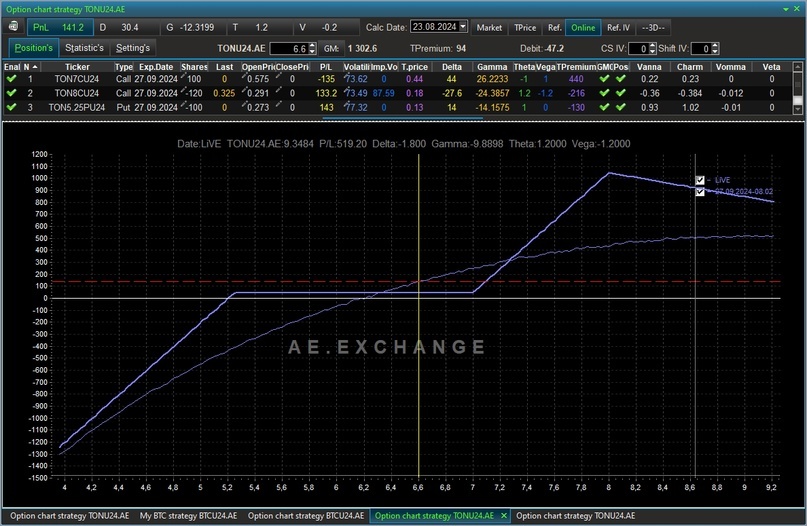
Task: Switch to My BTC strategy BTCU24.AE tab
Action: click(188, 516)
